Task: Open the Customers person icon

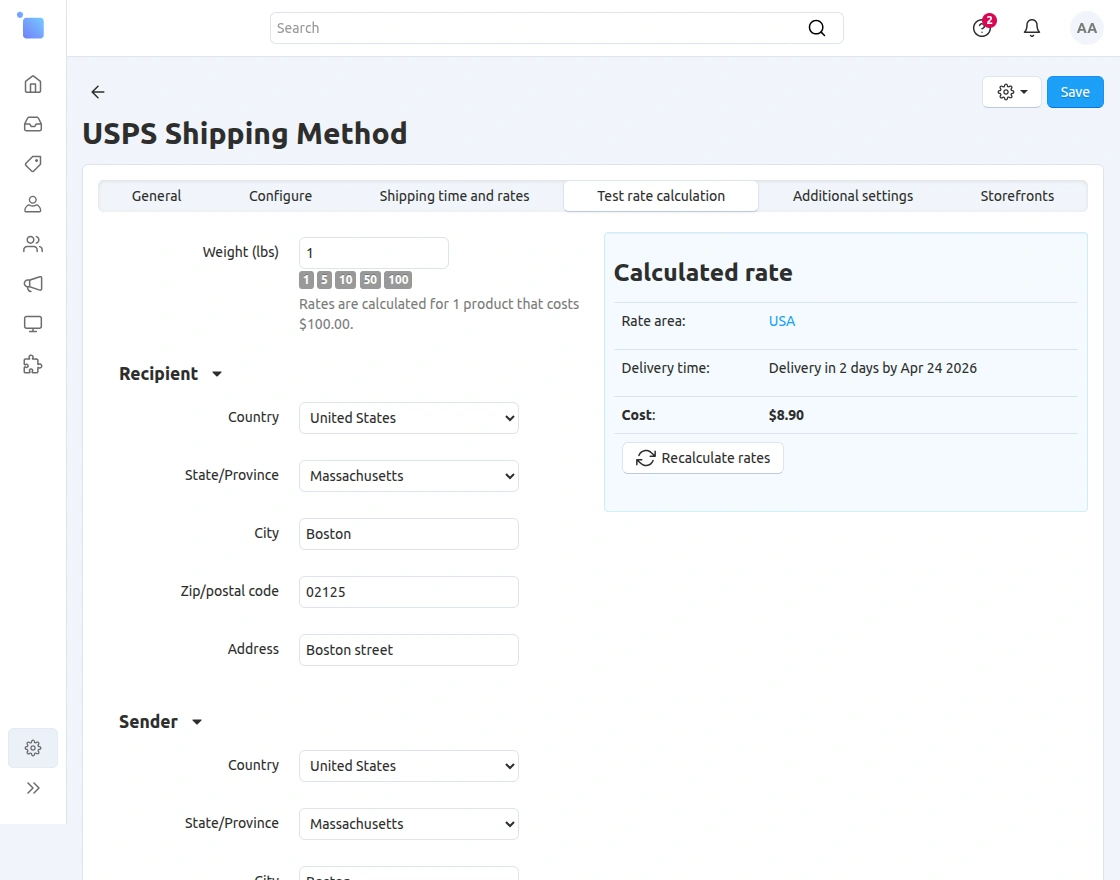Action: 33,204
